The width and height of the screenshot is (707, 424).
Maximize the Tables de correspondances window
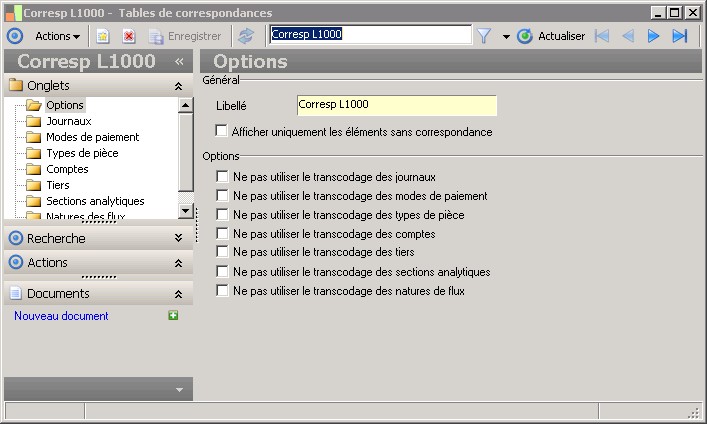tap(675, 13)
